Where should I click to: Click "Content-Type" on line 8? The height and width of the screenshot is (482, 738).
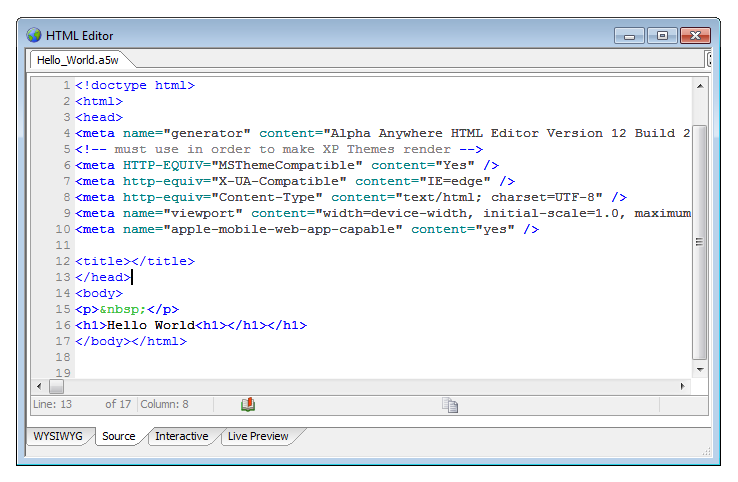[x=267, y=197]
